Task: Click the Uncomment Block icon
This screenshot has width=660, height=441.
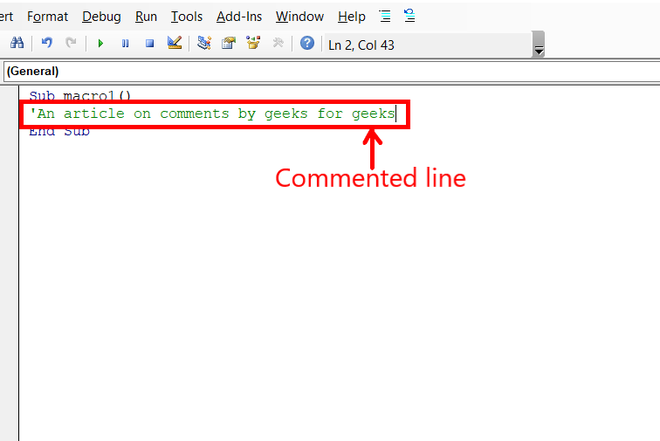Action: pyautogui.click(x=410, y=16)
